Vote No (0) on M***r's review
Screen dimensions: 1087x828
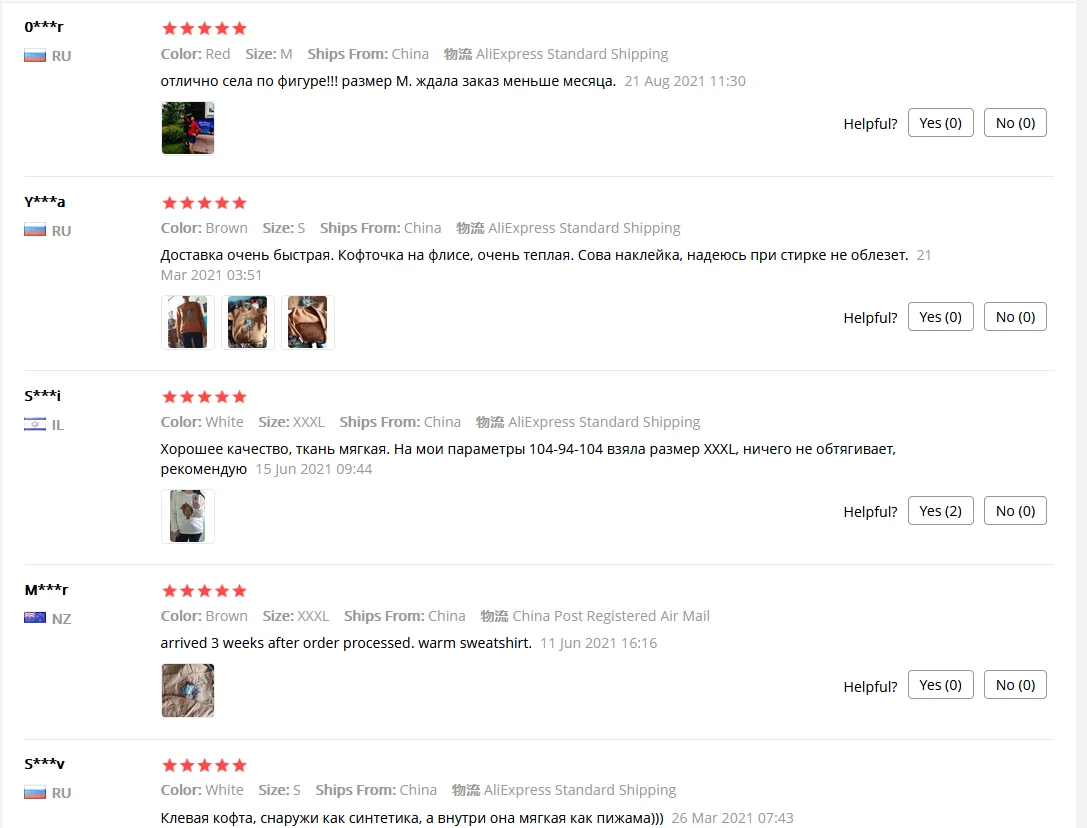pyautogui.click(x=1015, y=685)
